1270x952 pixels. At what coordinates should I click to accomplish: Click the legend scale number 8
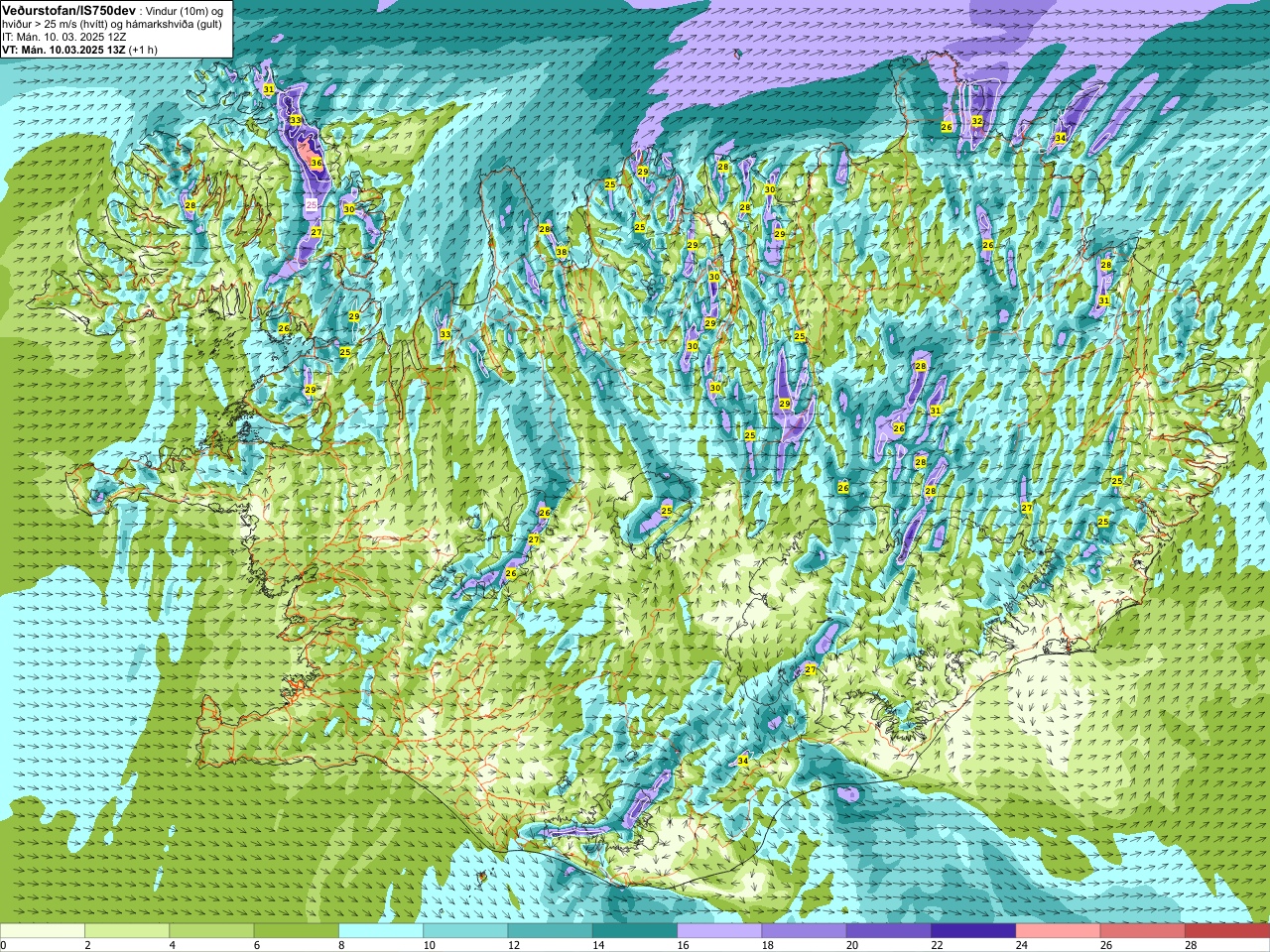point(342,946)
